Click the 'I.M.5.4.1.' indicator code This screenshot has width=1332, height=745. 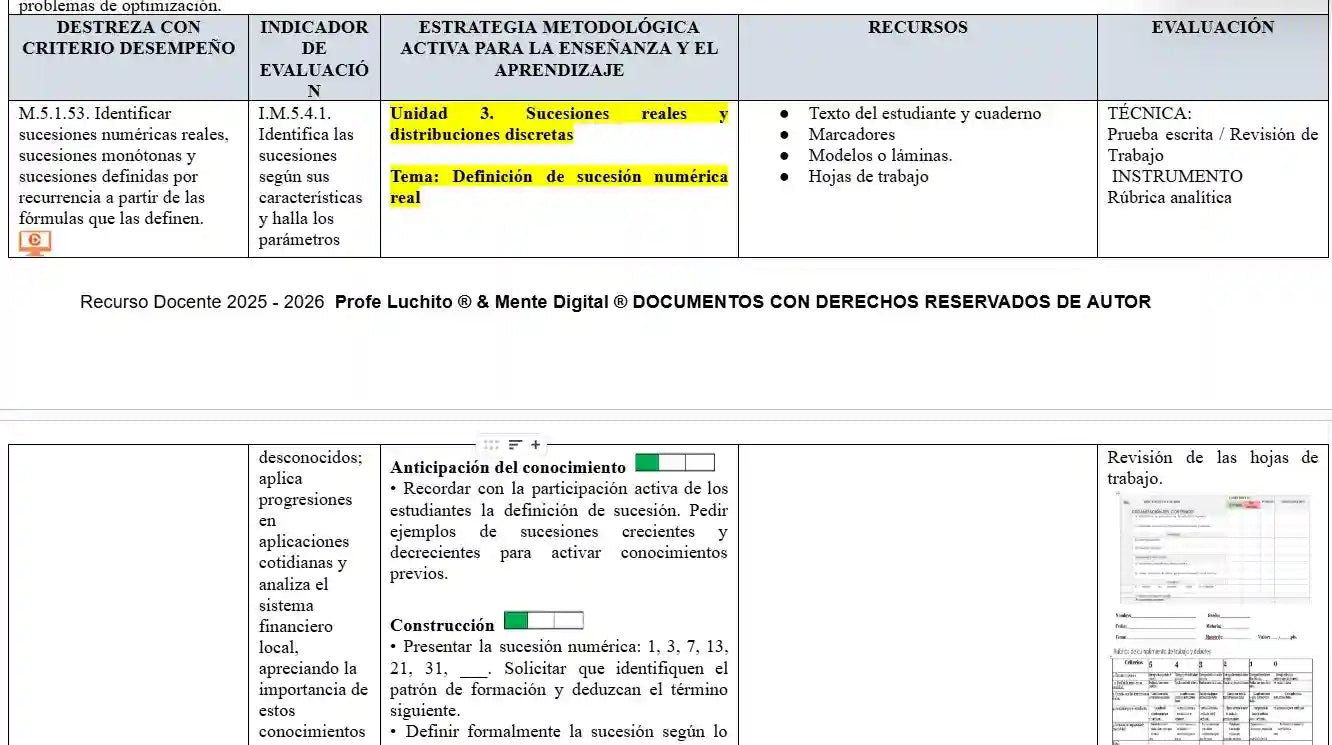(295, 114)
